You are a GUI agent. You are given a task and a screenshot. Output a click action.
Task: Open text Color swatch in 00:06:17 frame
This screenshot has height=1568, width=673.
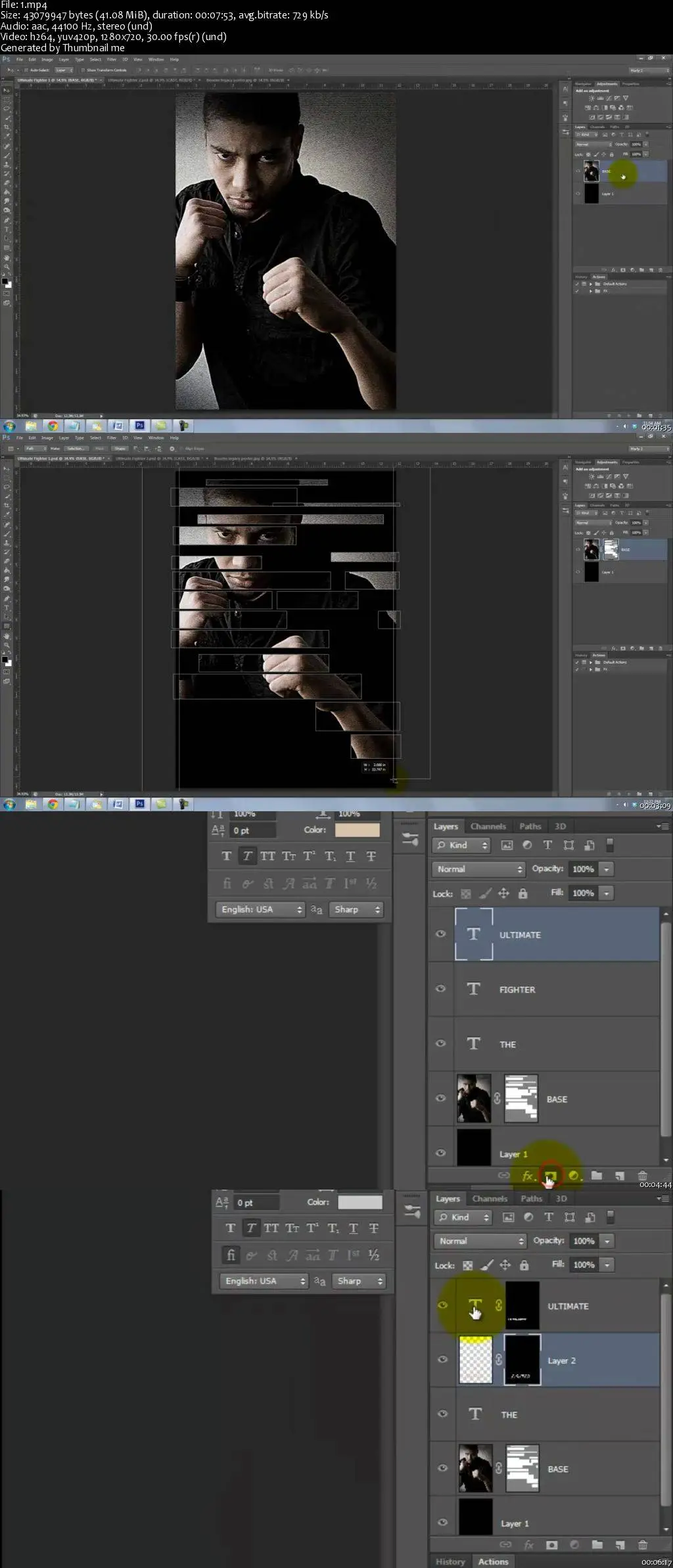tap(360, 1202)
